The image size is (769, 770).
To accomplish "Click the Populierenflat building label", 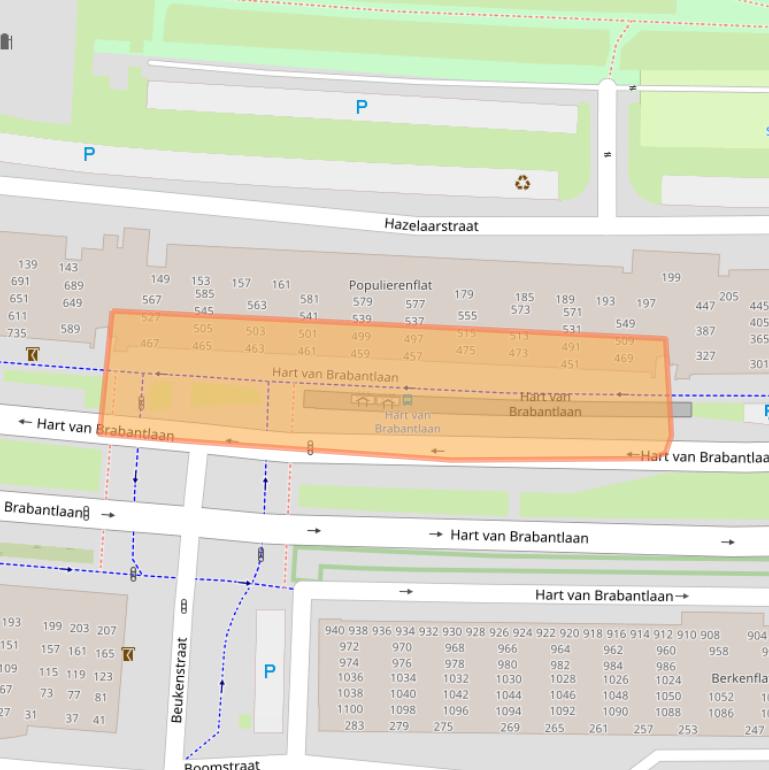I will (x=390, y=285).
